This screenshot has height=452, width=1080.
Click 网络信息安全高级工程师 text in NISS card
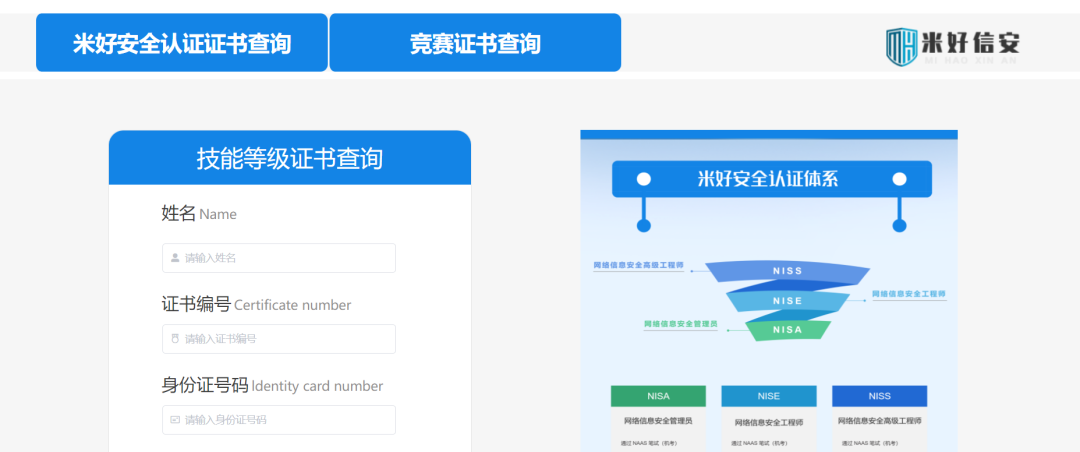click(880, 421)
